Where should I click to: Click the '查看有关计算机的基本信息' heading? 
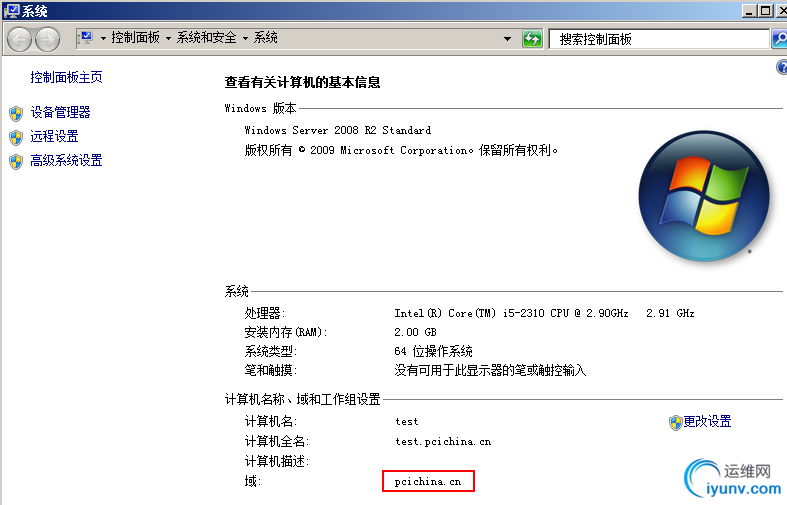[302, 82]
